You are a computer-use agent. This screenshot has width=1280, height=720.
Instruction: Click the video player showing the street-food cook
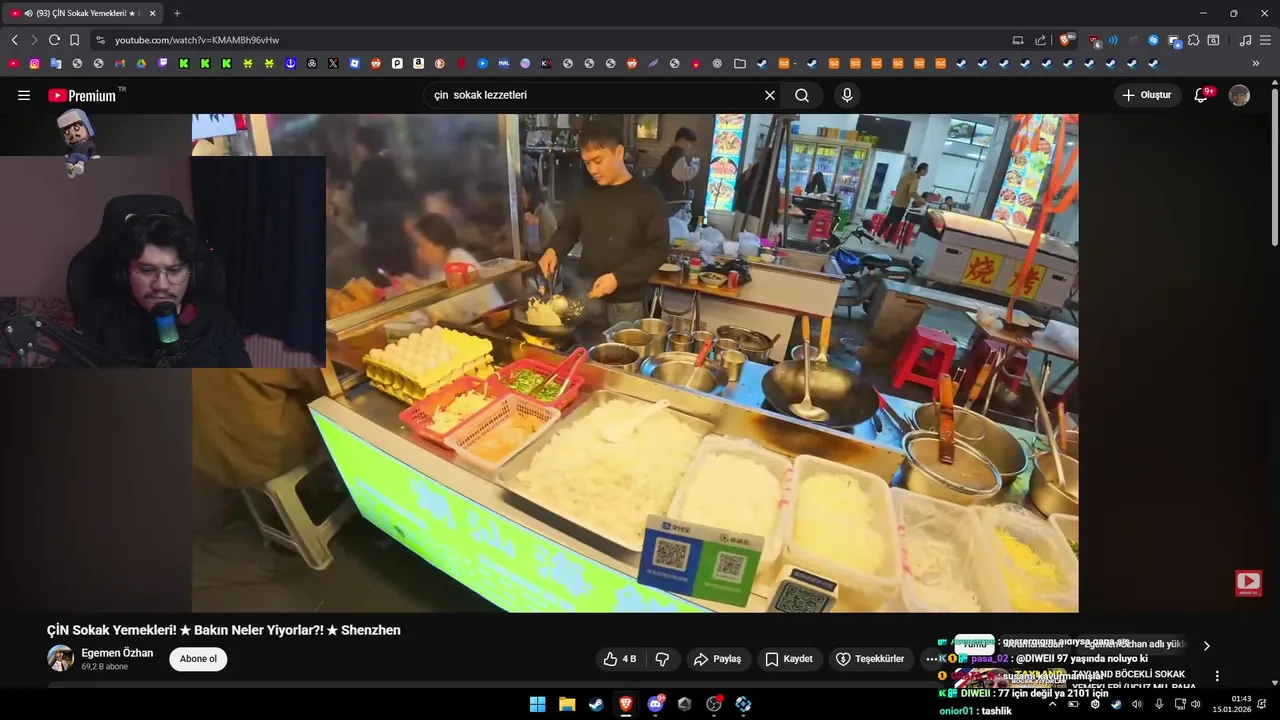click(635, 362)
